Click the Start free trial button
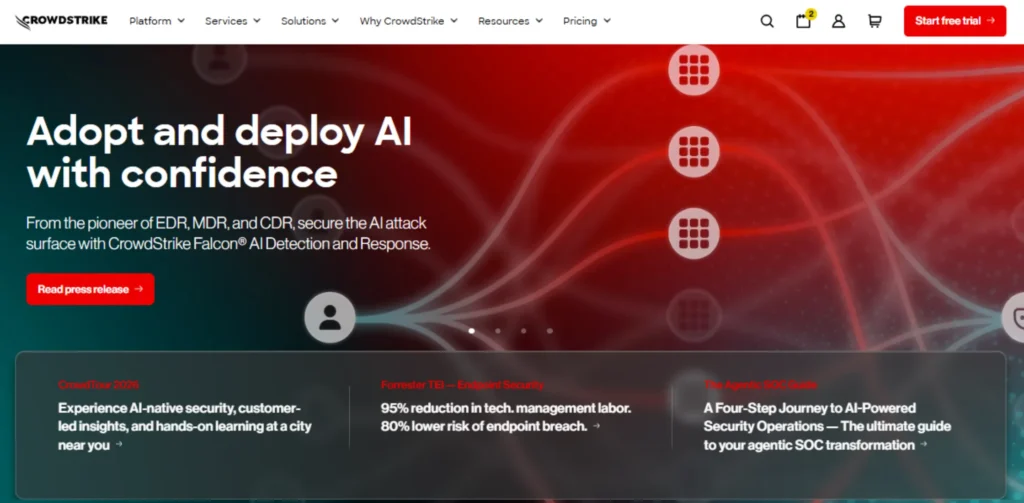 coord(955,21)
